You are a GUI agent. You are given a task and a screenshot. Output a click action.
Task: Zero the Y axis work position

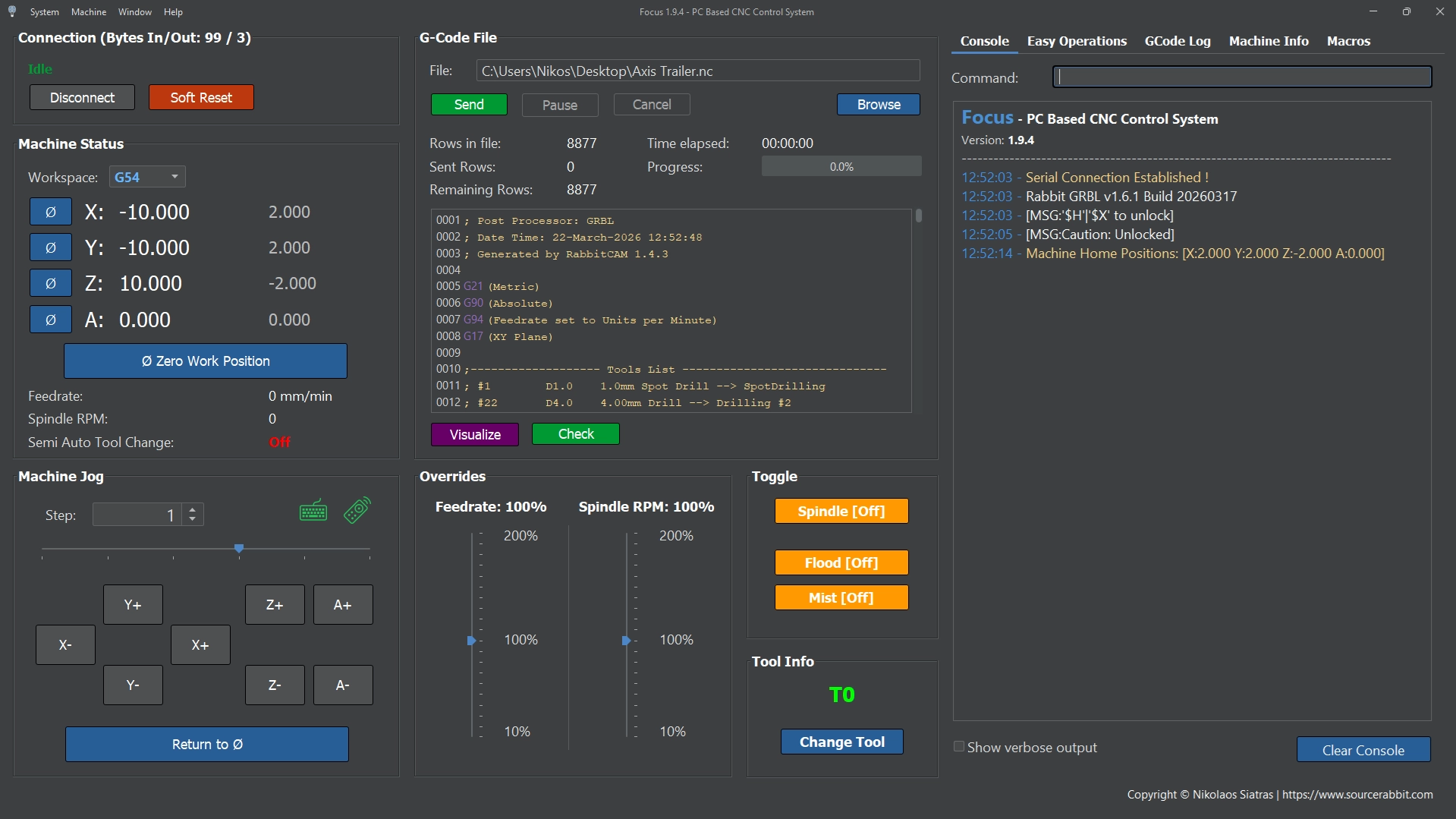pos(50,248)
